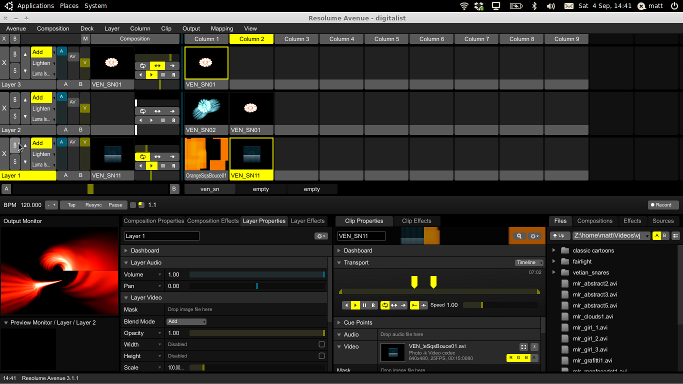
Task: Toggle Solo (S) on Layer 3
Action: tap(15, 71)
